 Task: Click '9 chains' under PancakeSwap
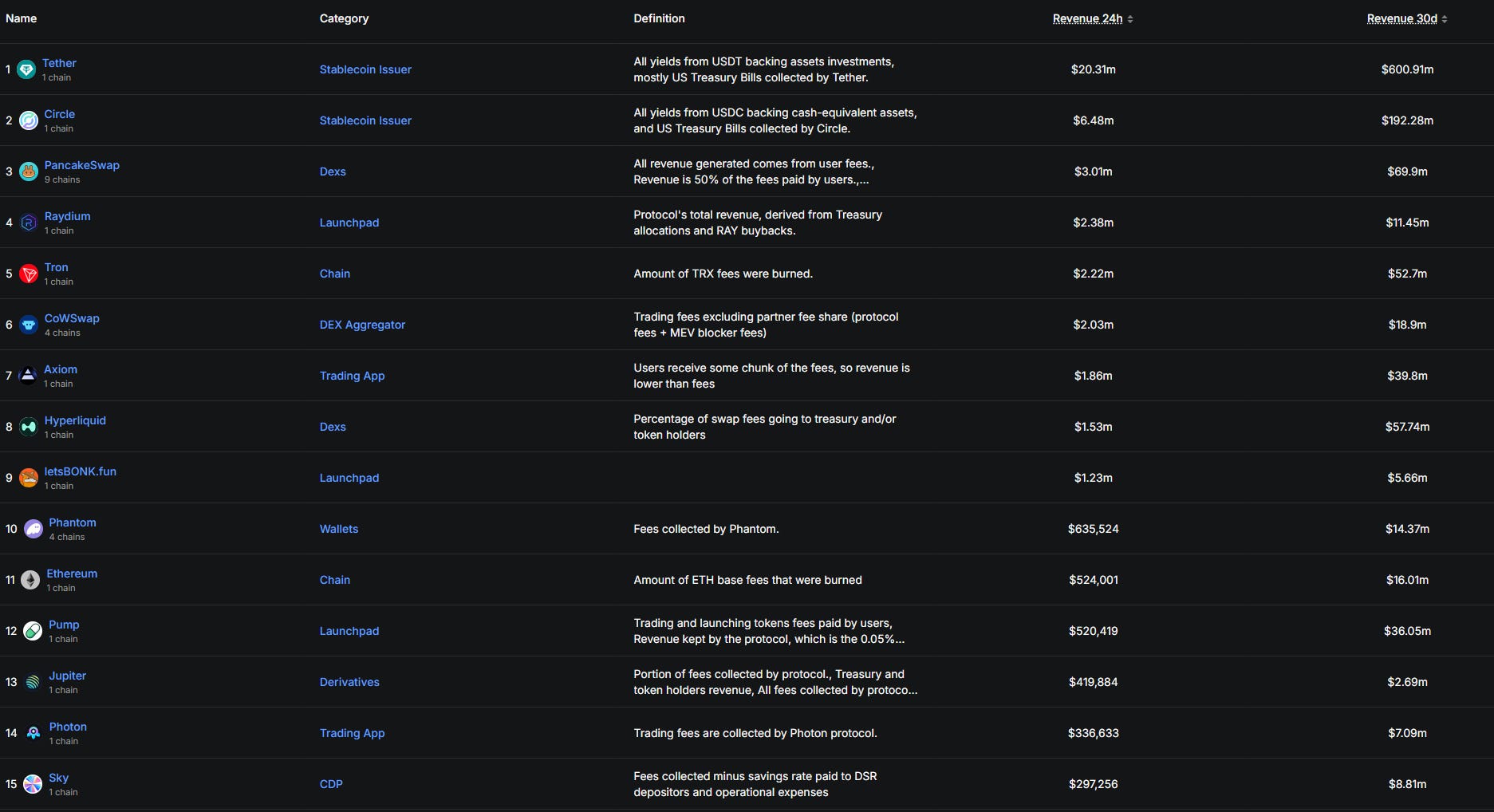62,179
